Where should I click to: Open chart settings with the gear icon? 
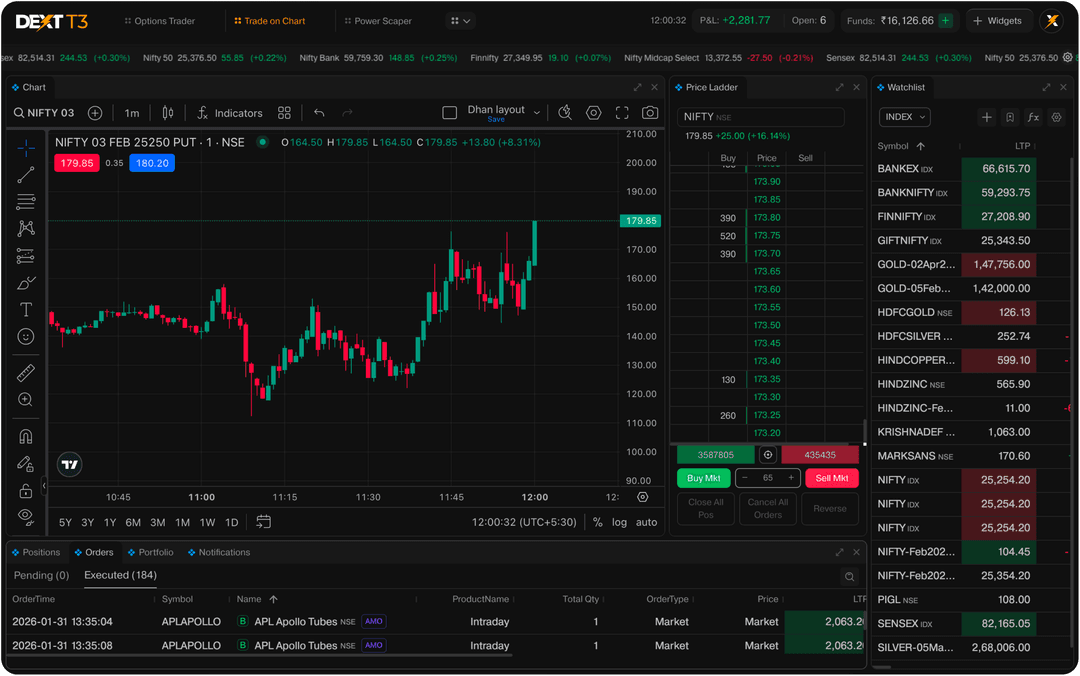click(x=594, y=112)
